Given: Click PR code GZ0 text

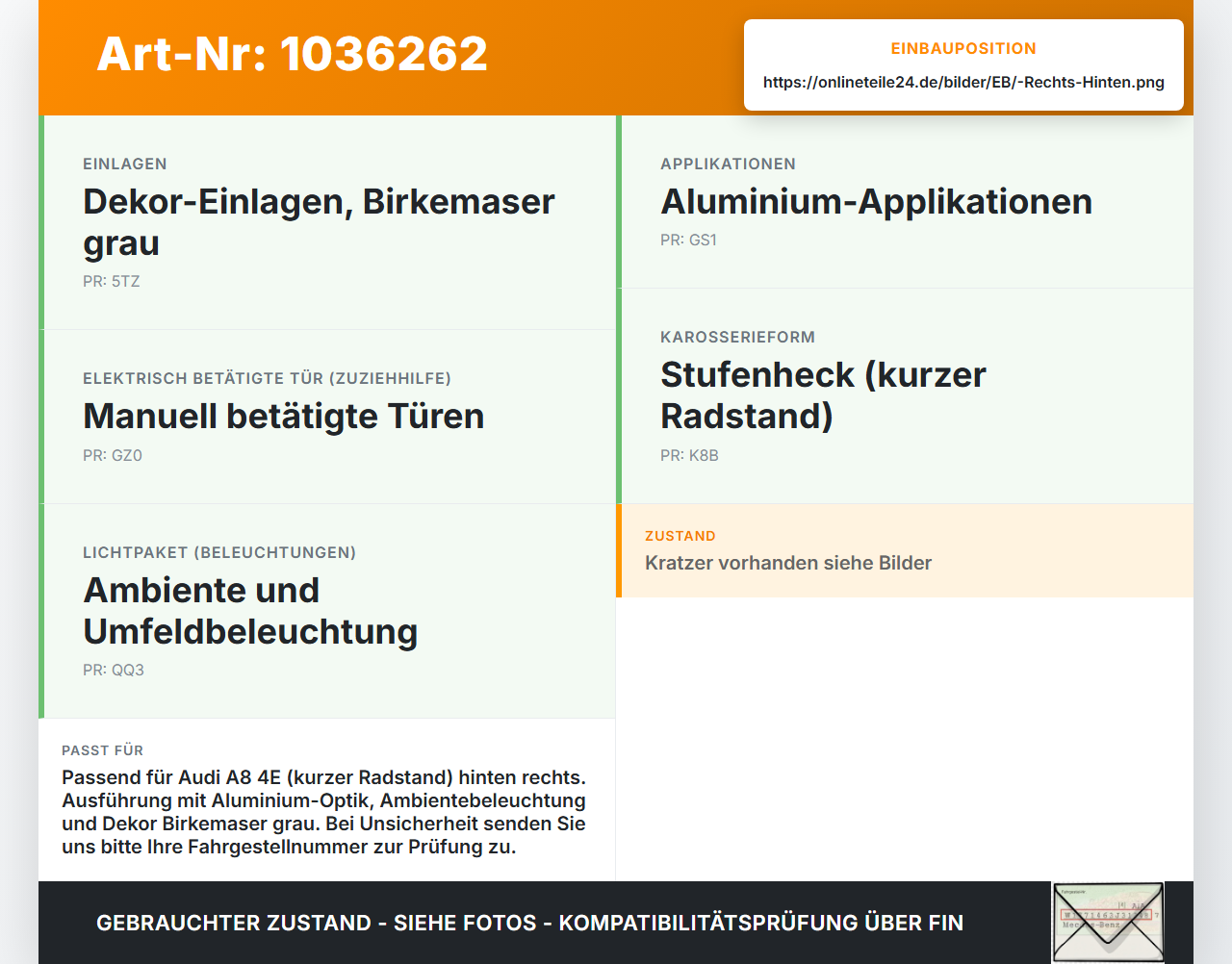Looking at the screenshot, I should coord(113,456).
